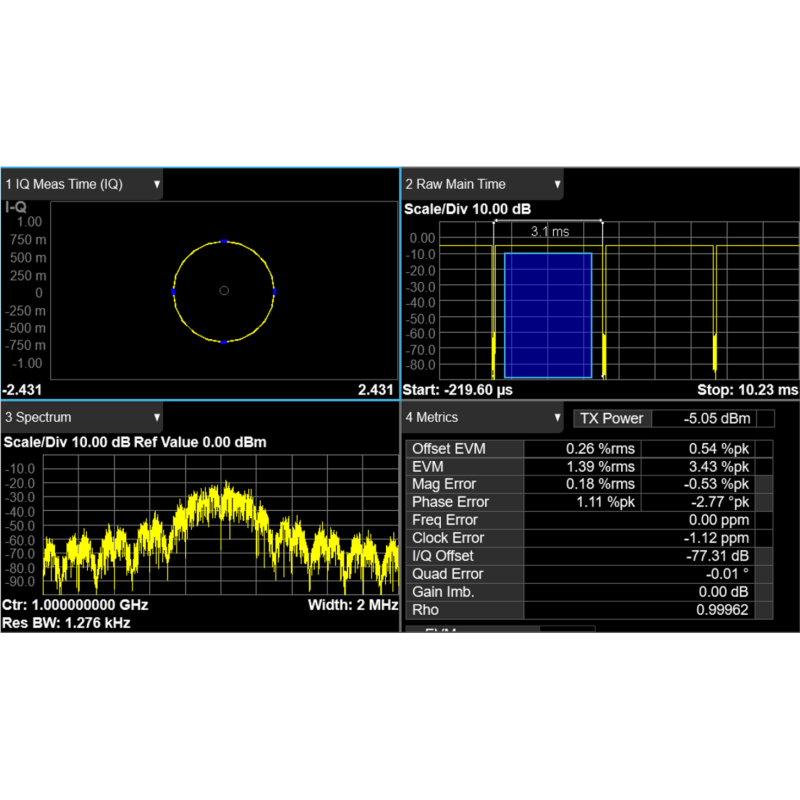Expand the Metrics window dropdown
This screenshot has height=800, width=800.
tap(556, 417)
